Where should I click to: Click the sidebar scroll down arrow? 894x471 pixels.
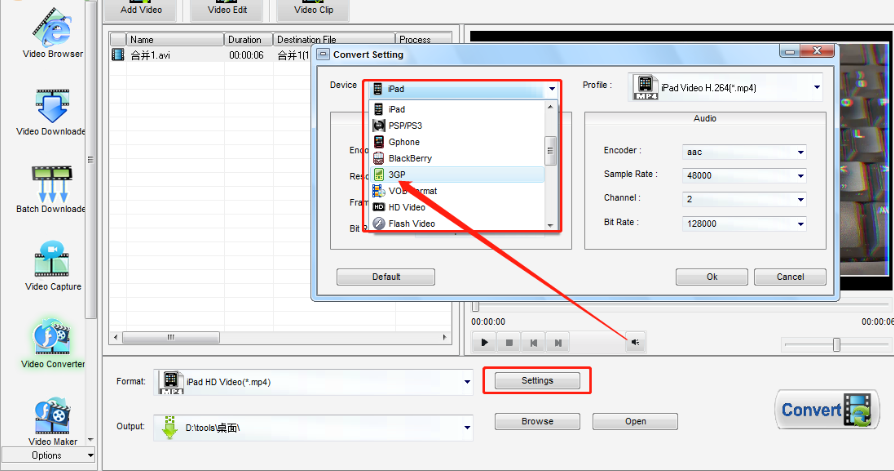tap(91, 440)
